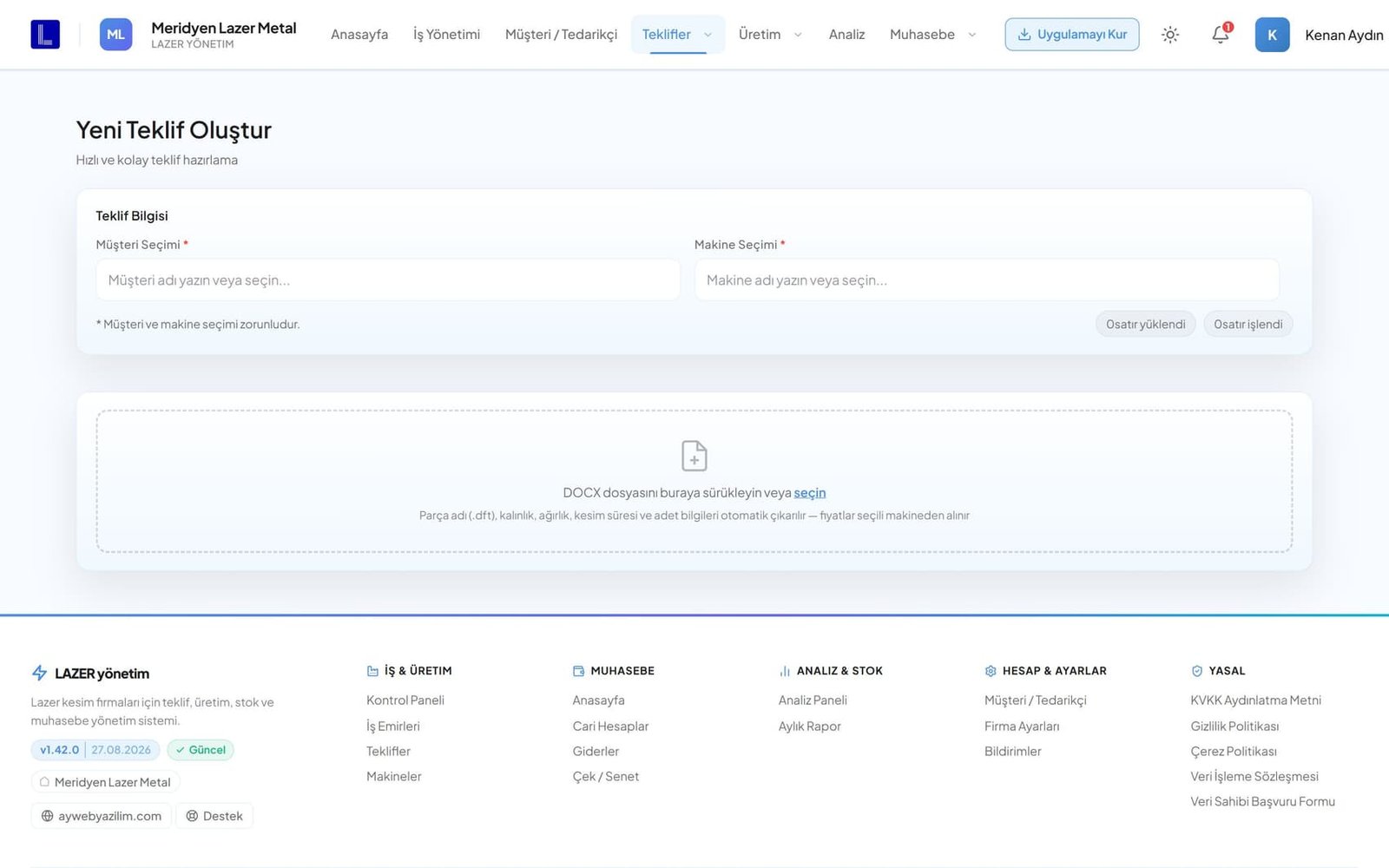The height and width of the screenshot is (868, 1389).
Task: Open the Makine Seçimi combo box
Action: pos(986,280)
